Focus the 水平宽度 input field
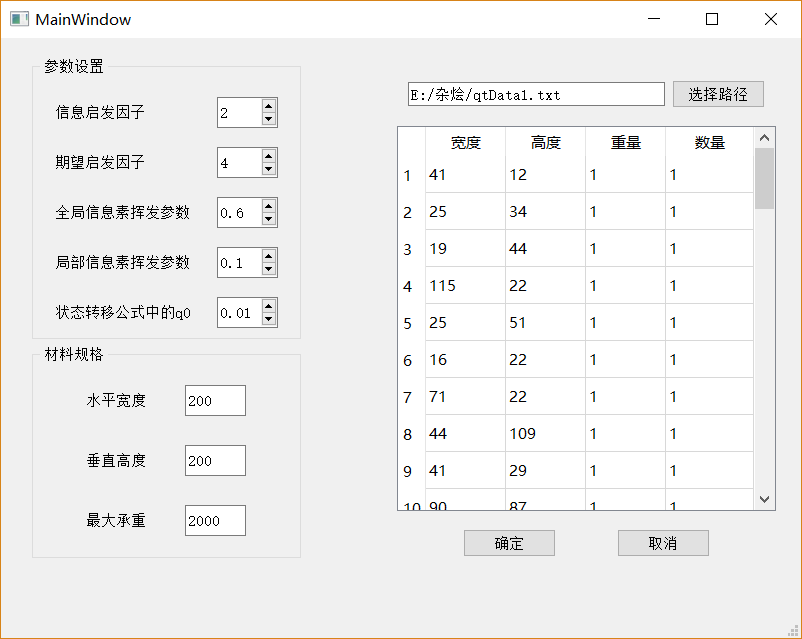This screenshot has height=639, width=802. tap(215, 401)
